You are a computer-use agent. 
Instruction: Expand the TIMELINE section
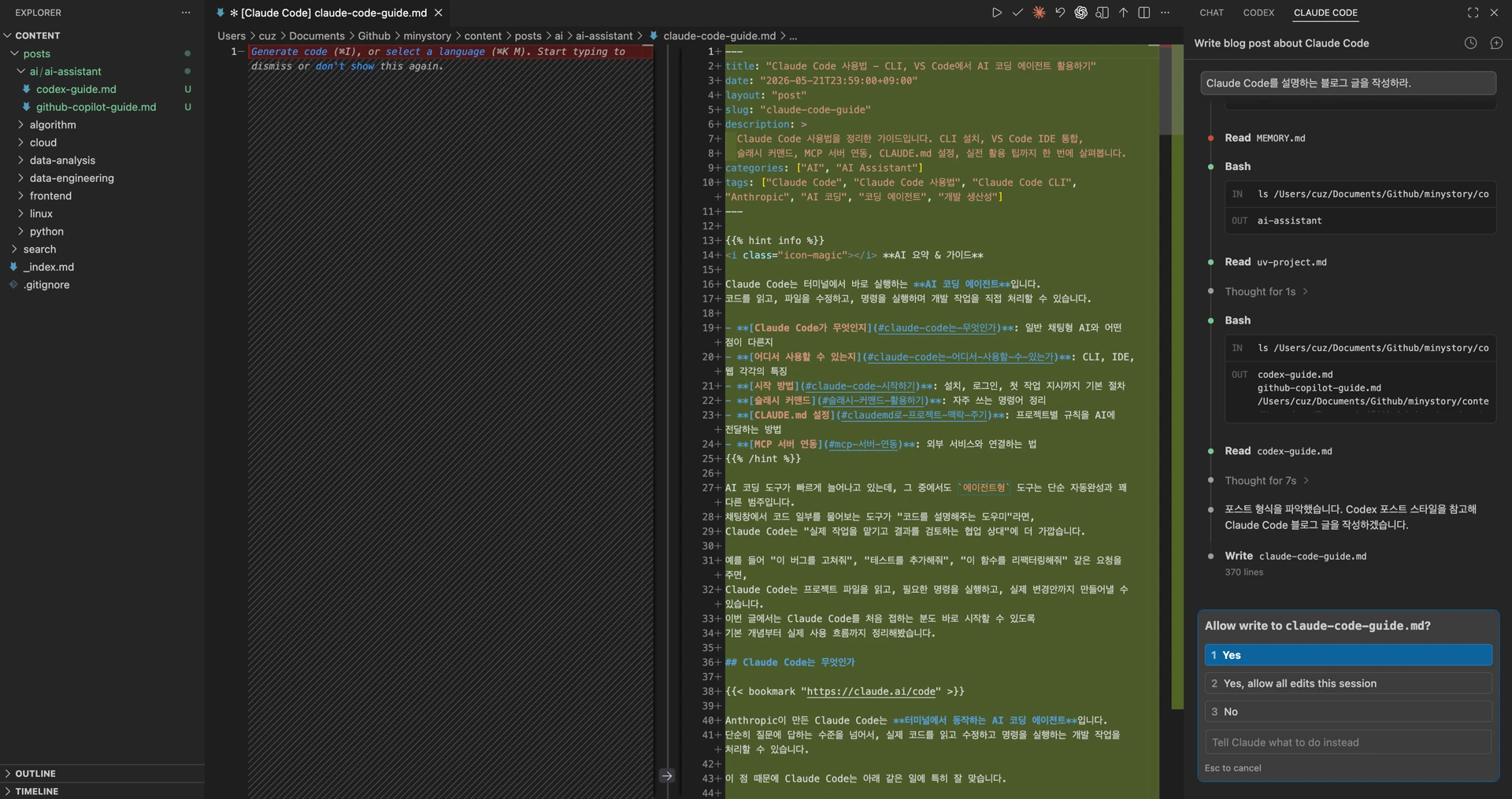(8, 791)
